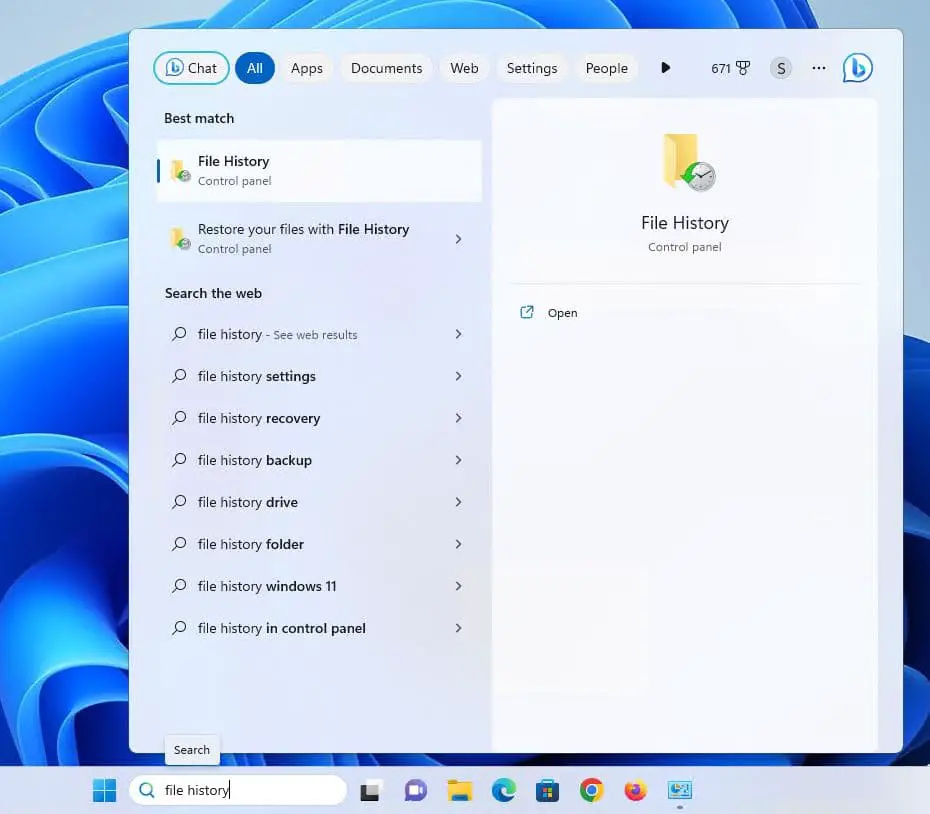Launch Firefox from the taskbar

[x=635, y=791]
